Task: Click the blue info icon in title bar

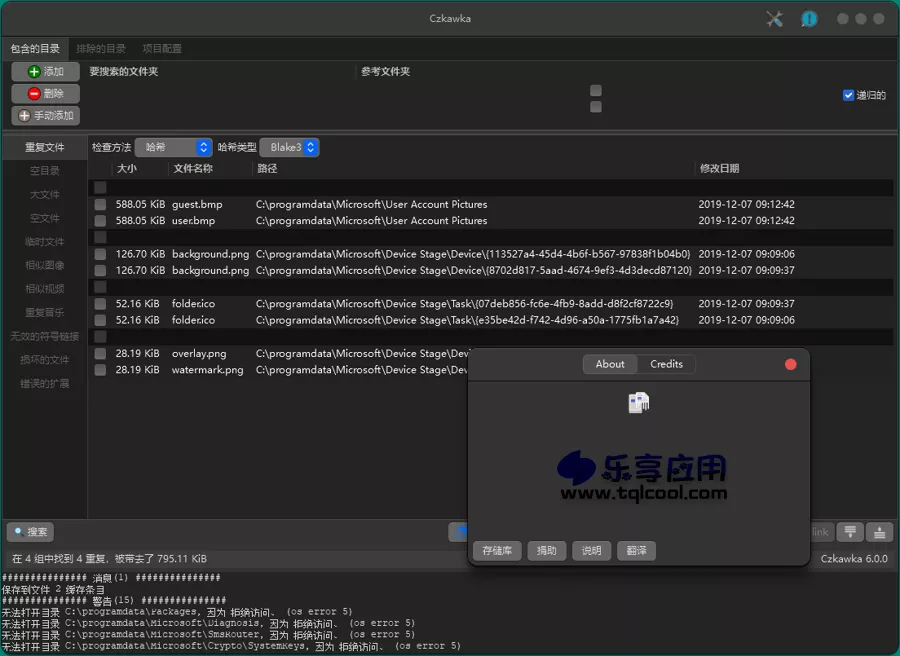Action: pos(809,19)
